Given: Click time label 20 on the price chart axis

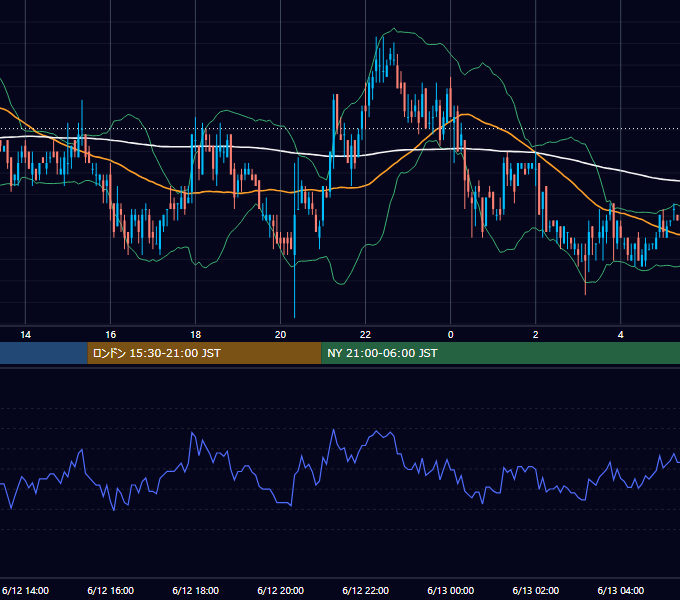Looking at the screenshot, I should click(281, 335).
